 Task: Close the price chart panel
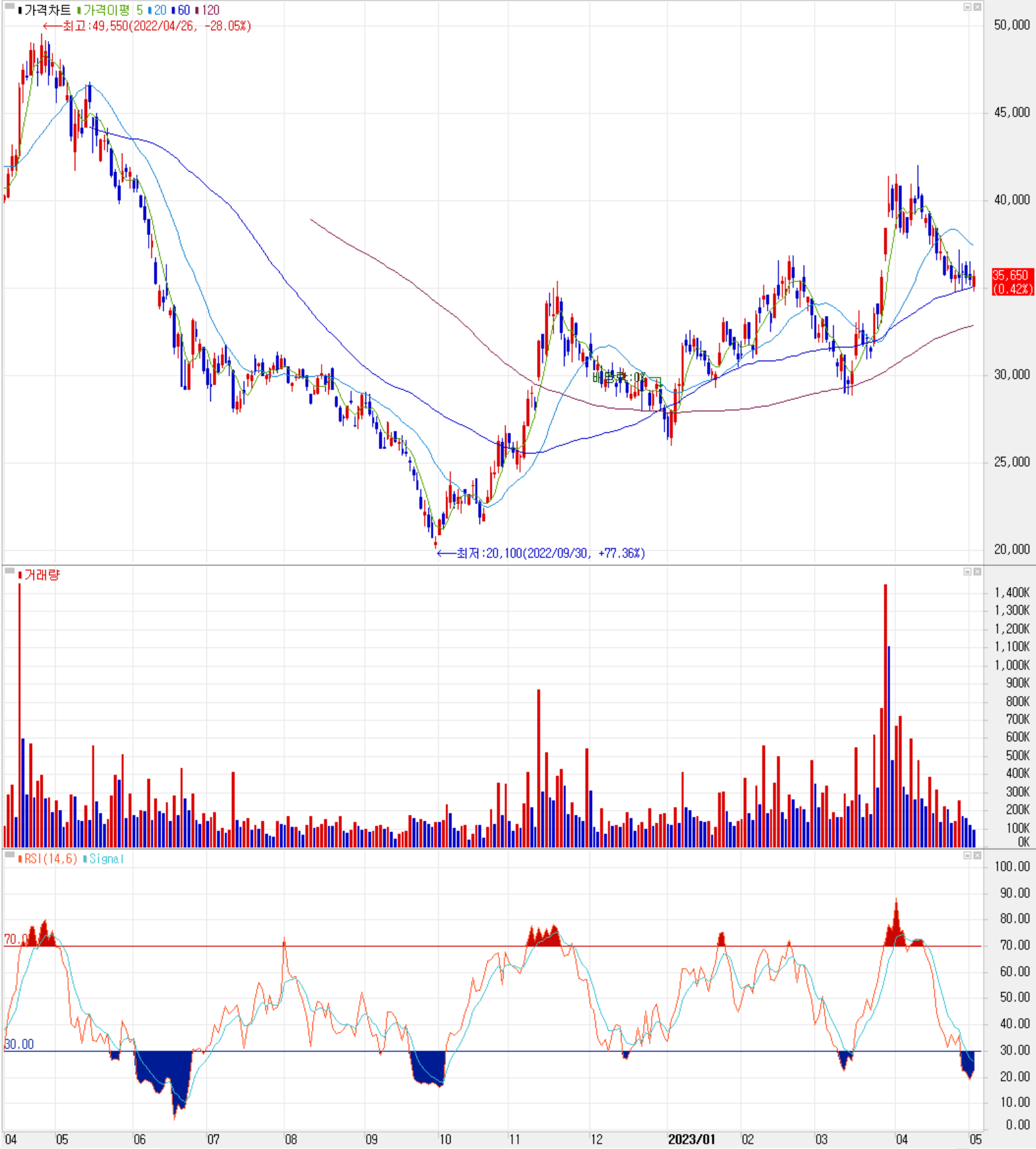(x=977, y=7)
